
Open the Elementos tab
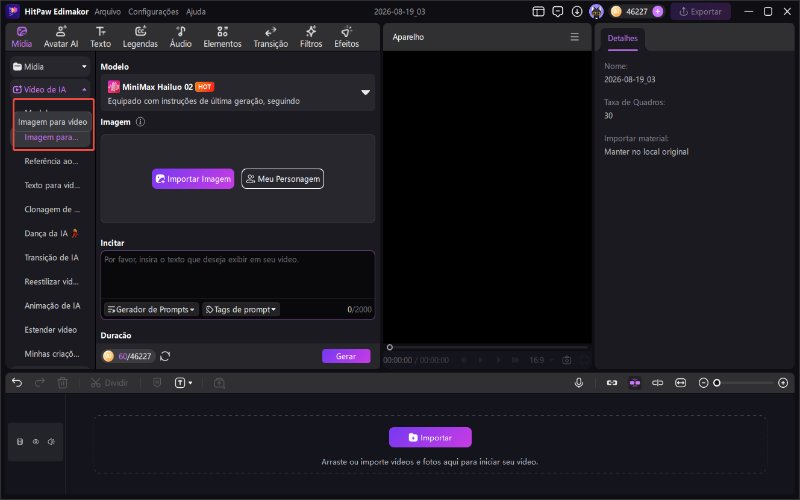coord(222,37)
